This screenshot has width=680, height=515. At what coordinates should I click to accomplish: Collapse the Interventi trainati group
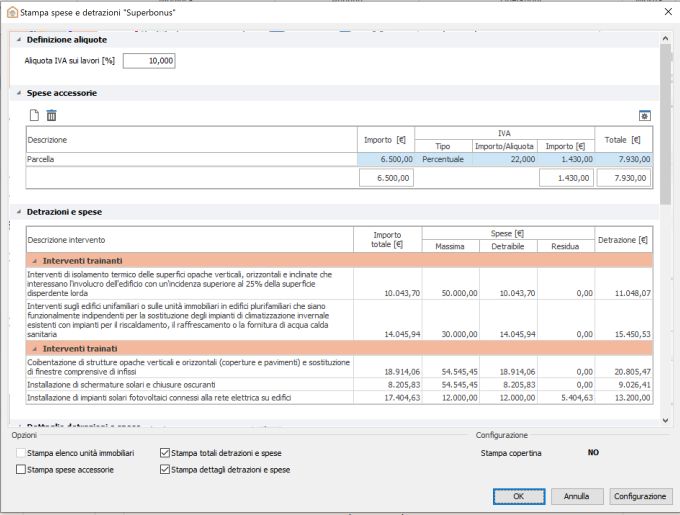click(x=34, y=347)
